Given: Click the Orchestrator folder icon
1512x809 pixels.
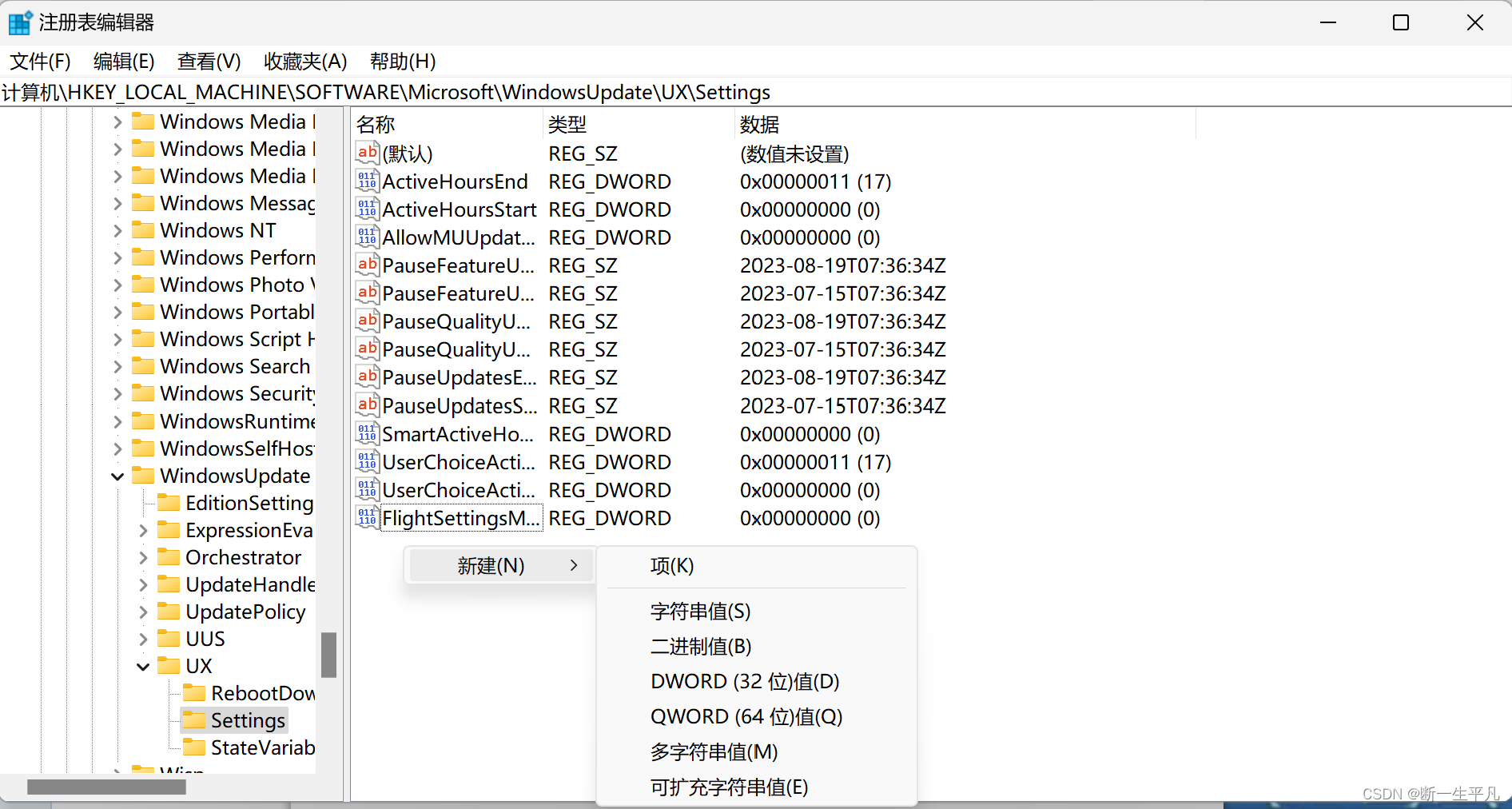Looking at the screenshot, I should pos(169,556).
